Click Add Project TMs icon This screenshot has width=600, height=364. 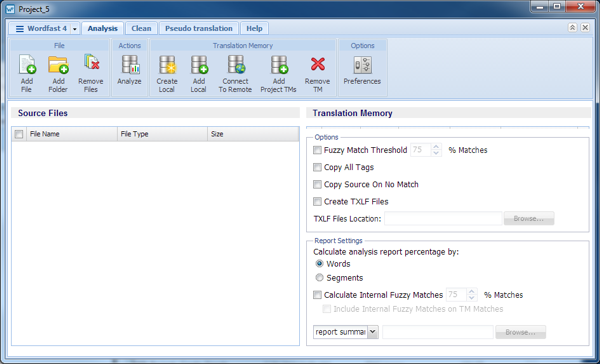point(279,64)
